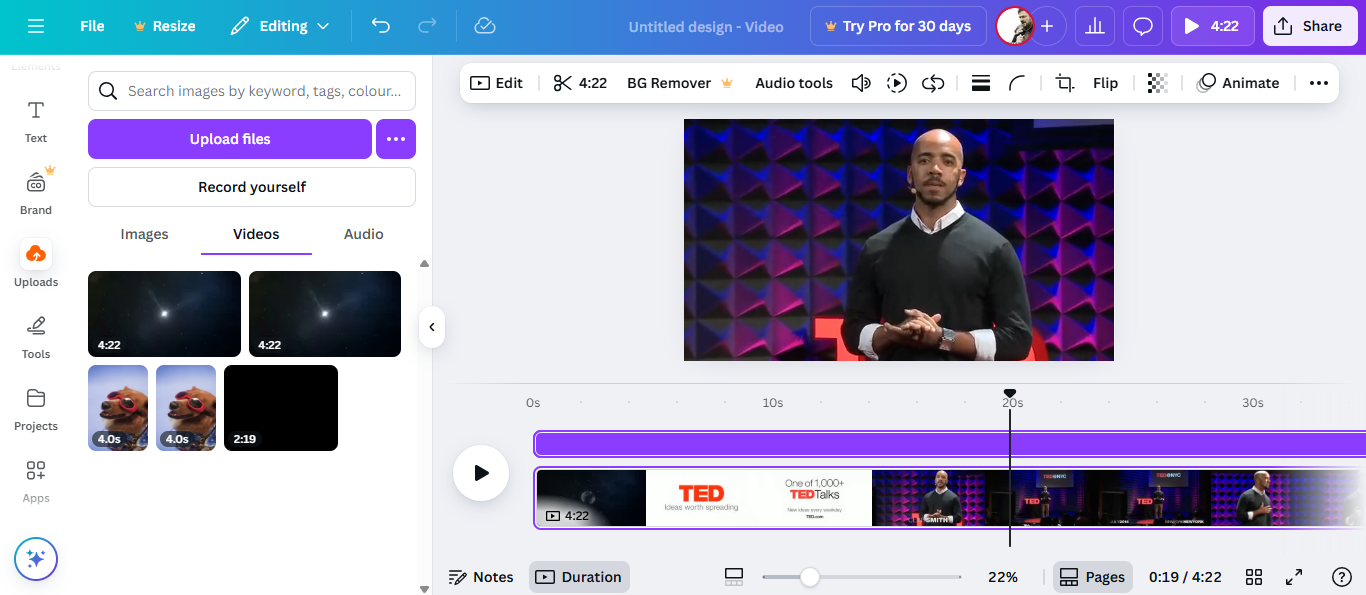The height and width of the screenshot is (595, 1366).
Task: Select the first 4:22 space video thumbnail
Action: (x=164, y=314)
